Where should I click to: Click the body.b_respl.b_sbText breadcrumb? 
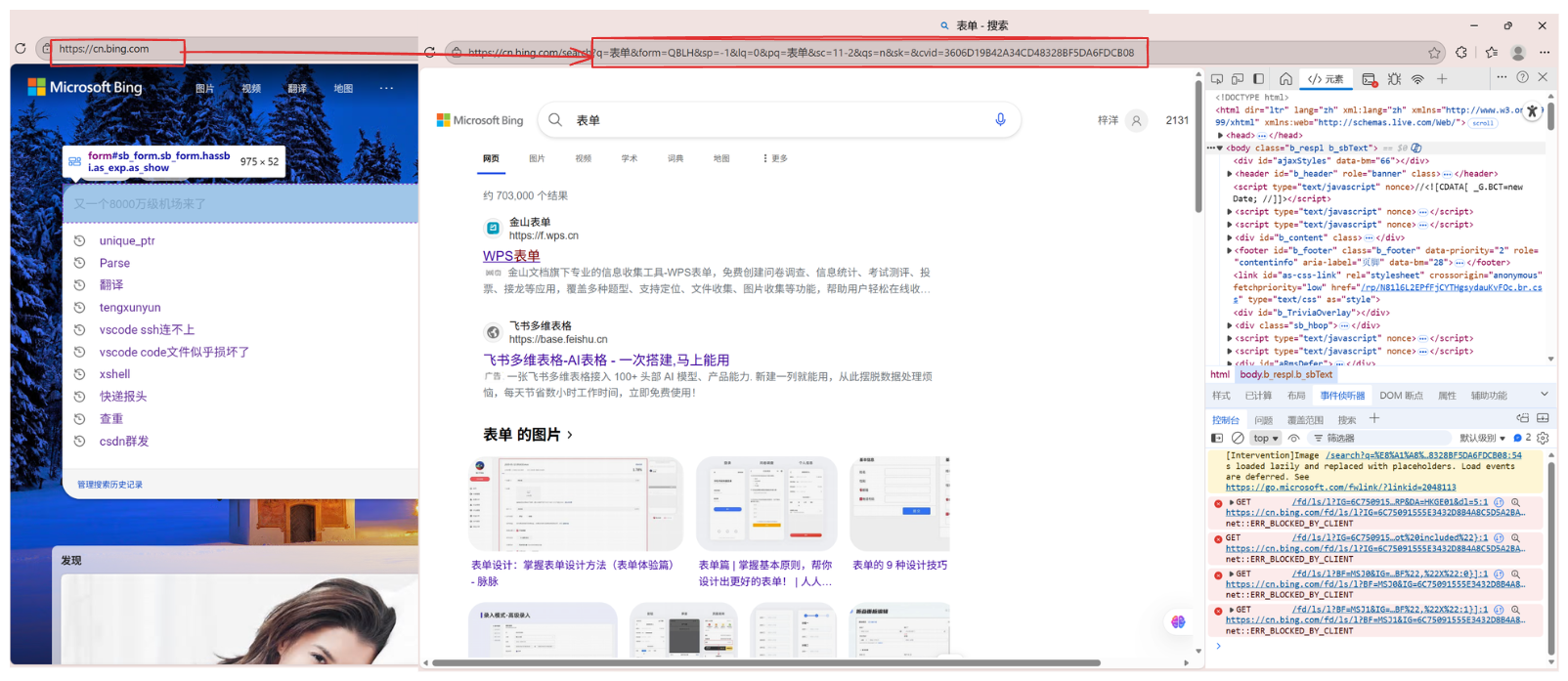pos(1285,374)
